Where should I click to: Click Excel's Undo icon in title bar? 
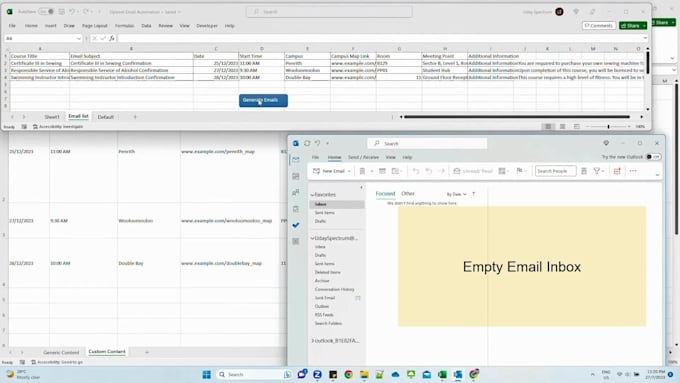72,12
